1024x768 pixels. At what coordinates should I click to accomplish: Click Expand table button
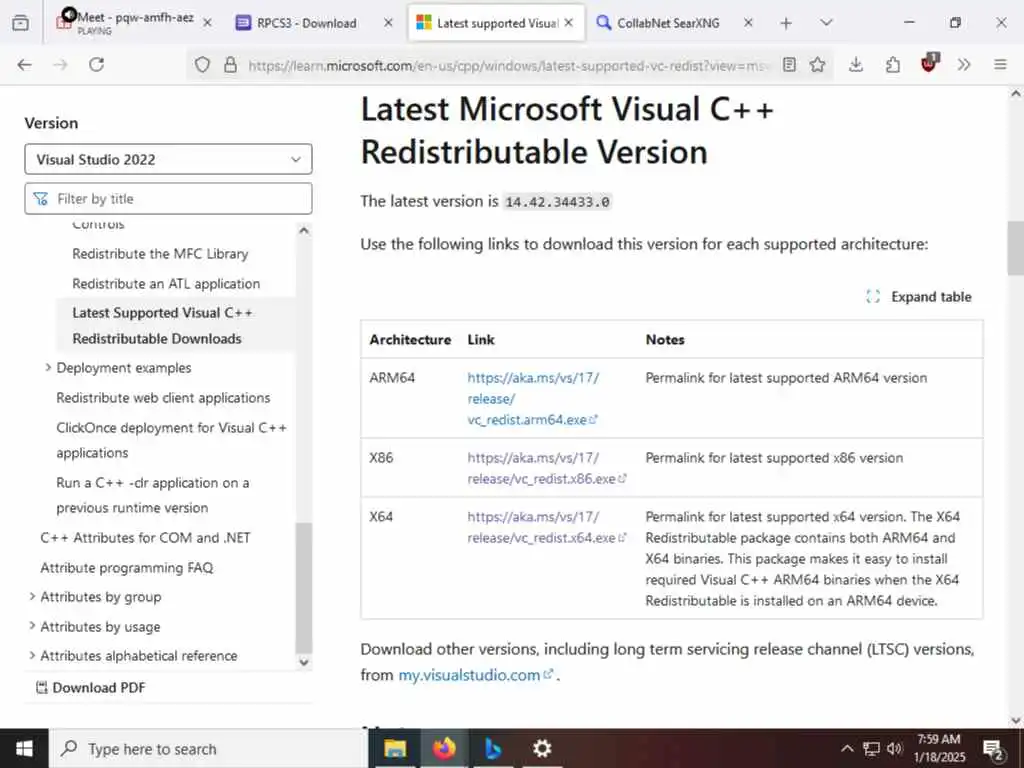click(x=919, y=297)
